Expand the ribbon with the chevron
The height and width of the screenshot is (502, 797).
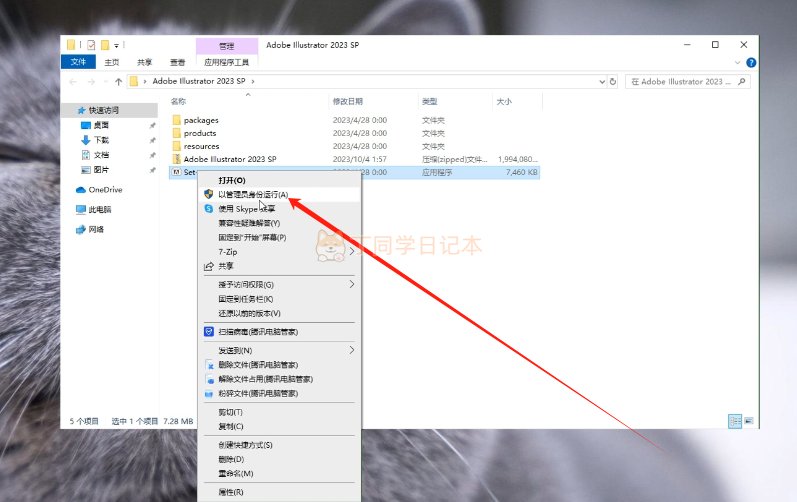click(738, 62)
